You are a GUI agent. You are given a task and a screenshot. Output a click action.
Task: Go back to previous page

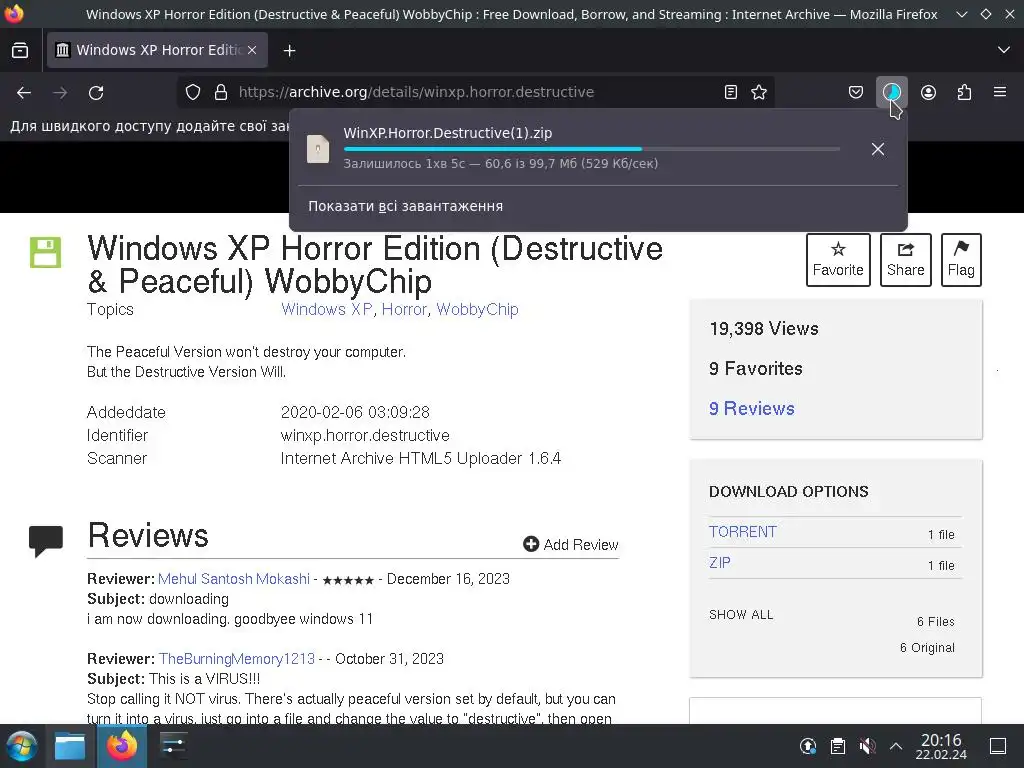[24, 93]
